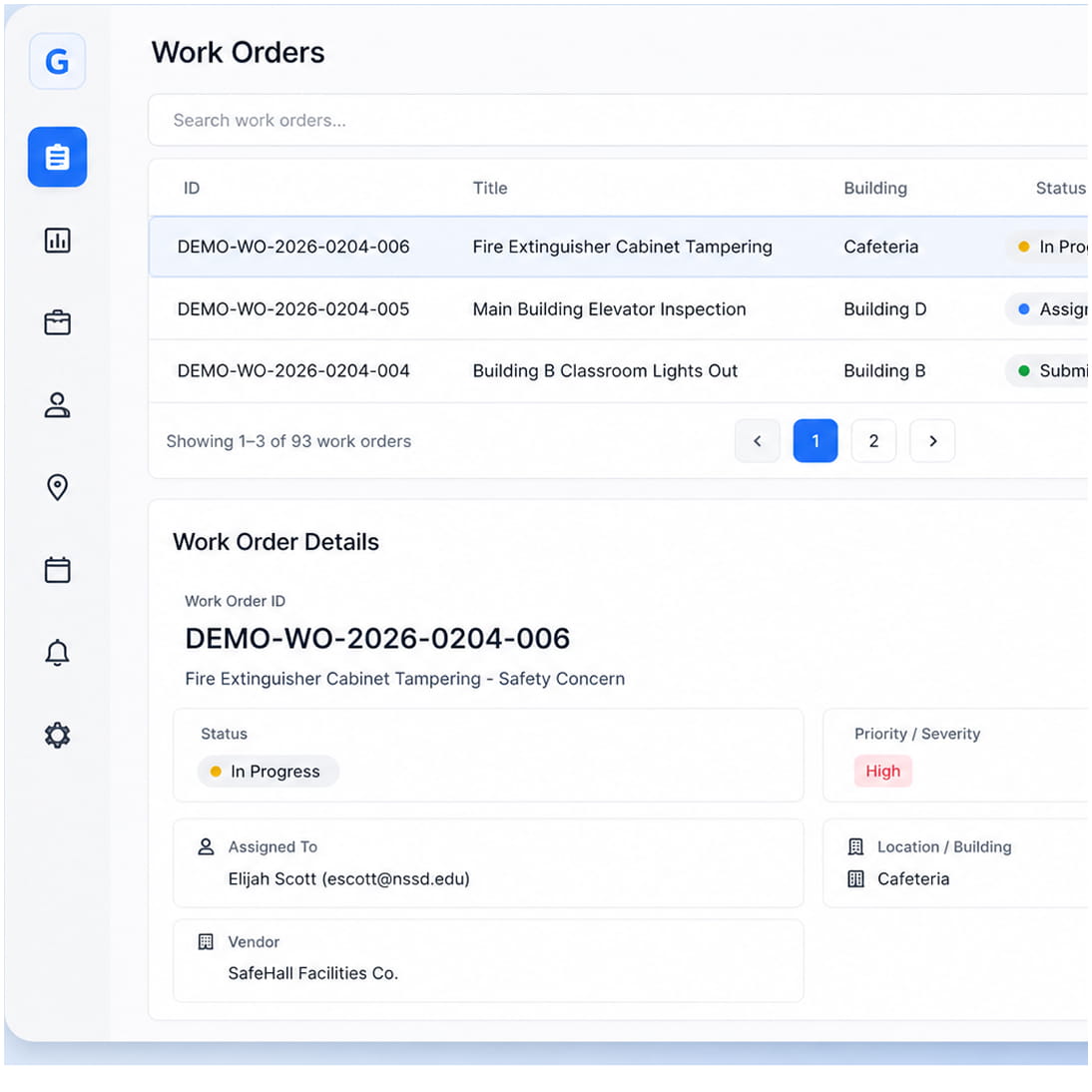Image resolution: width=1092 pixels, height=1092 pixels.
Task: Click the High priority badge
Action: (x=883, y=771)
